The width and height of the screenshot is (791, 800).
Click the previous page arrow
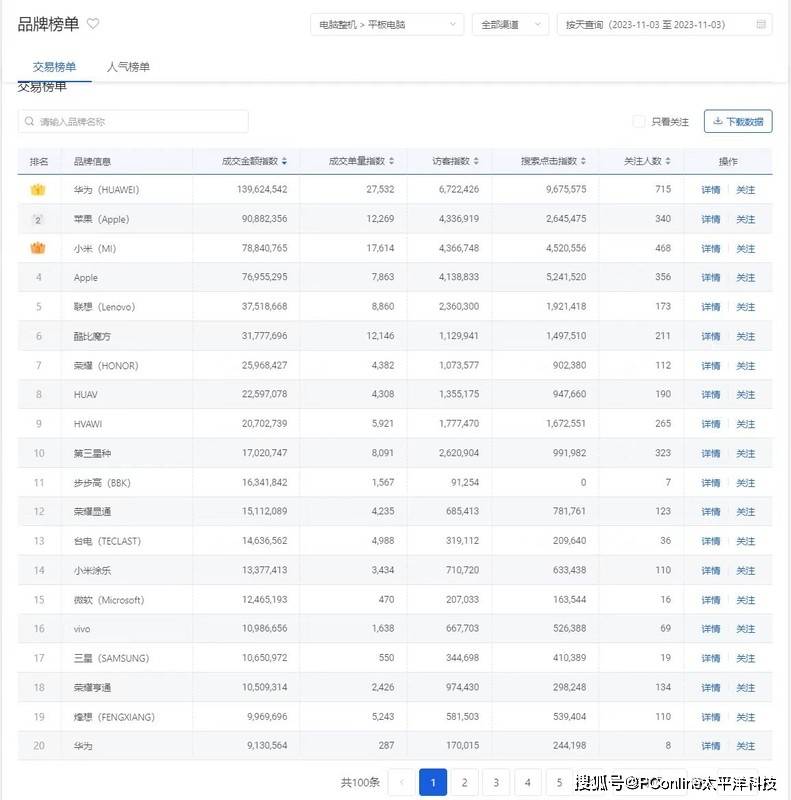tap(402, 782)
